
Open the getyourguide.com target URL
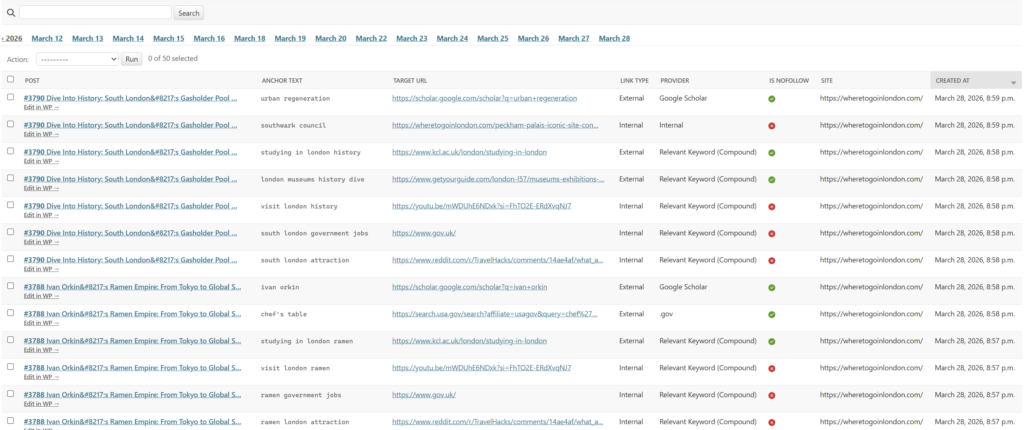[498, 179]
